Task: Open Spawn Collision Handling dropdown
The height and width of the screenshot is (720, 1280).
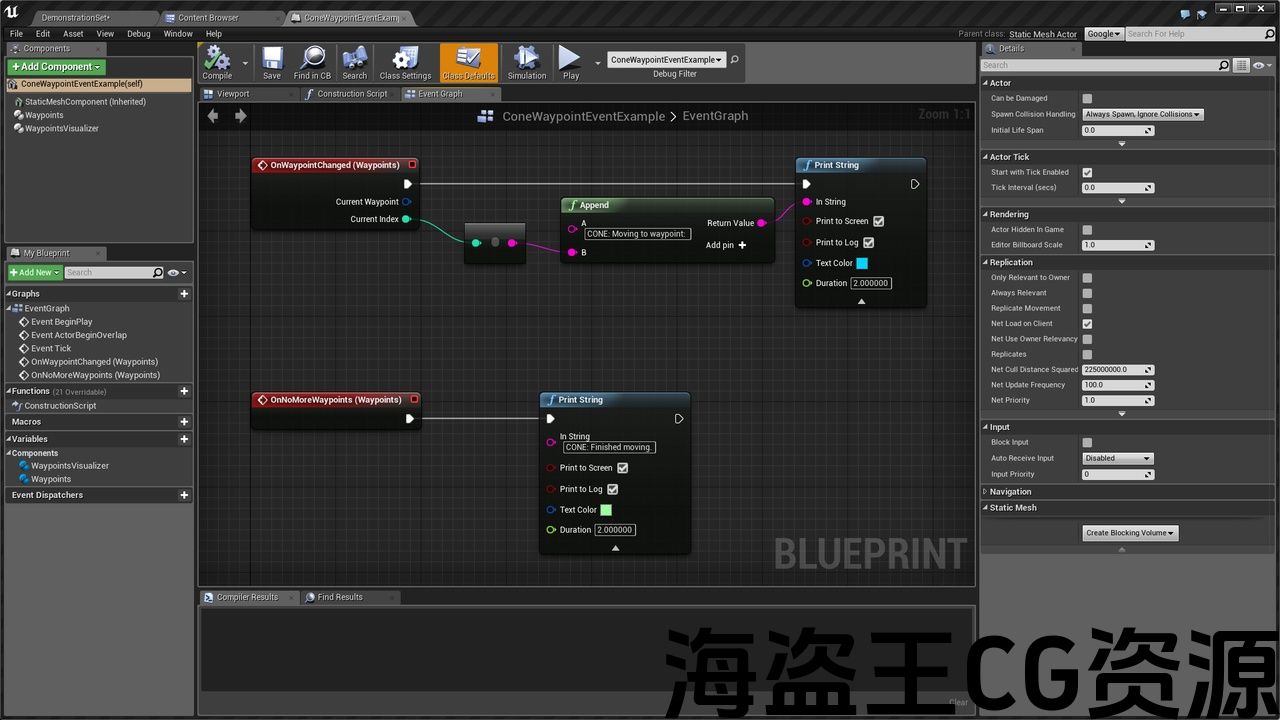Action: pos(1143,114)
